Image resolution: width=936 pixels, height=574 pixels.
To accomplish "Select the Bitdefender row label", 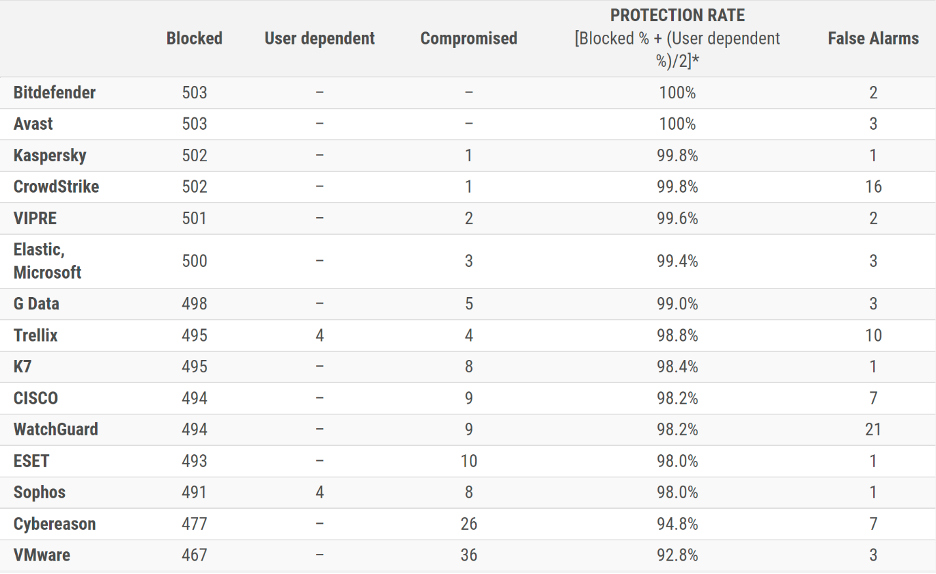I will pyautogui.click(x=55, y=92).
